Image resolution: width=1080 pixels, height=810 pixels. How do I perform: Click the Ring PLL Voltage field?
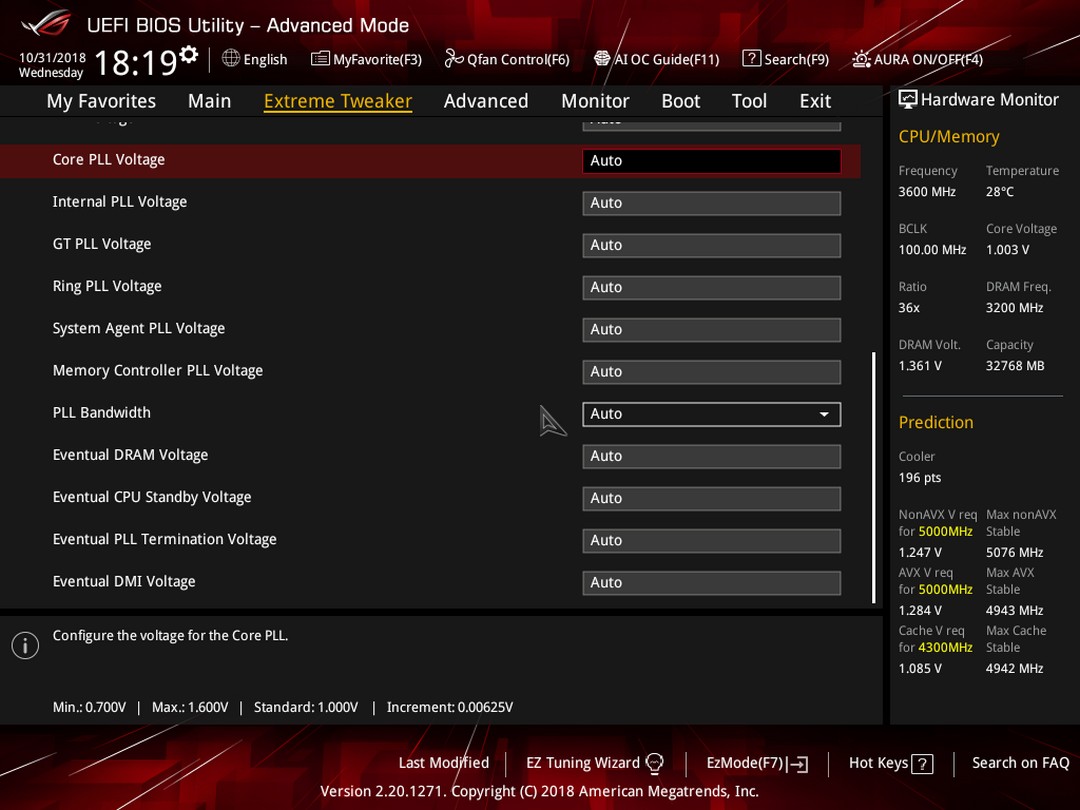click(x=712, y=287)
